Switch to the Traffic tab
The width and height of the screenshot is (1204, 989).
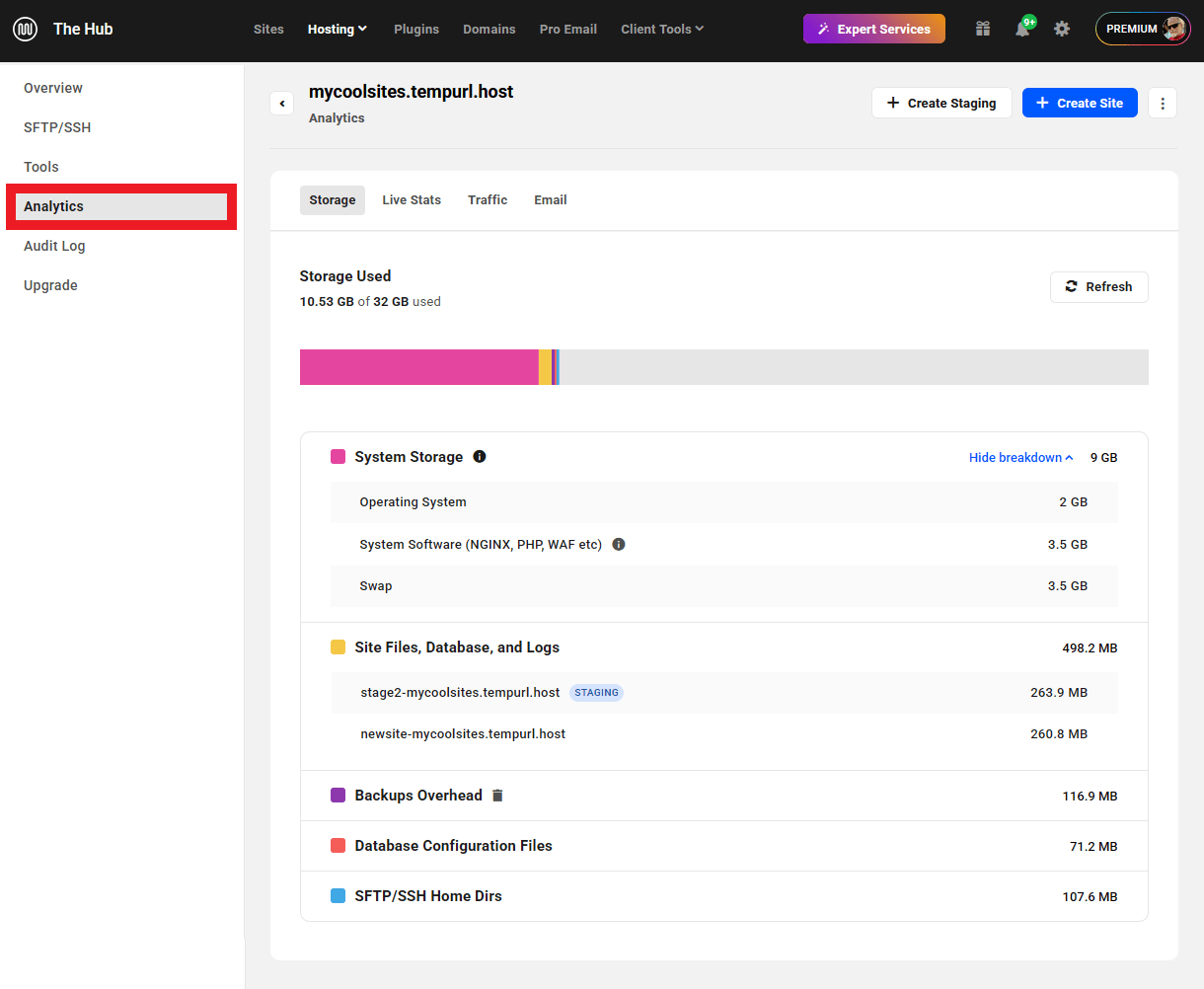[488, 199]
